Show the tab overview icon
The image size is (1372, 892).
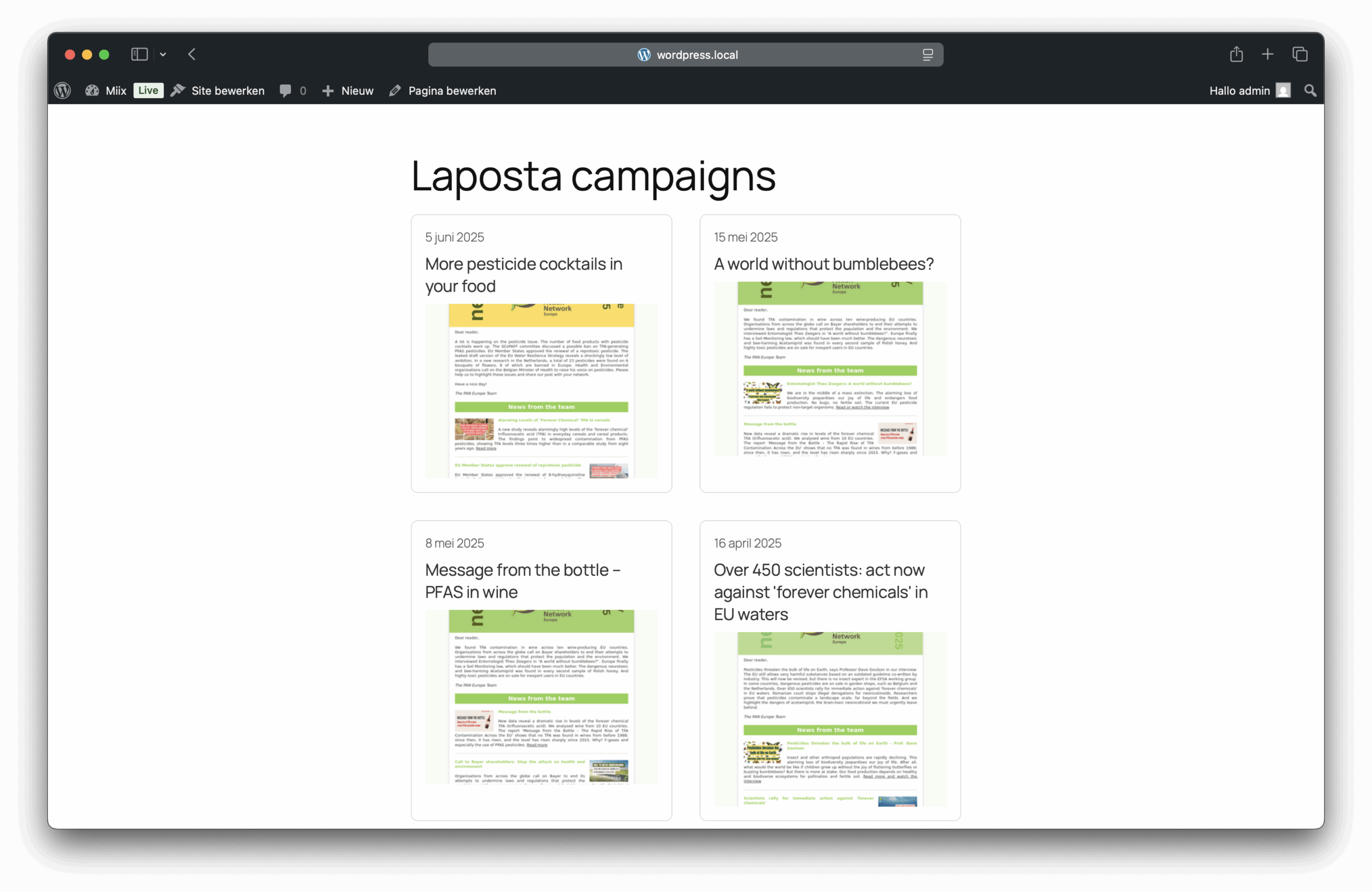click(x=1300, y=54)
